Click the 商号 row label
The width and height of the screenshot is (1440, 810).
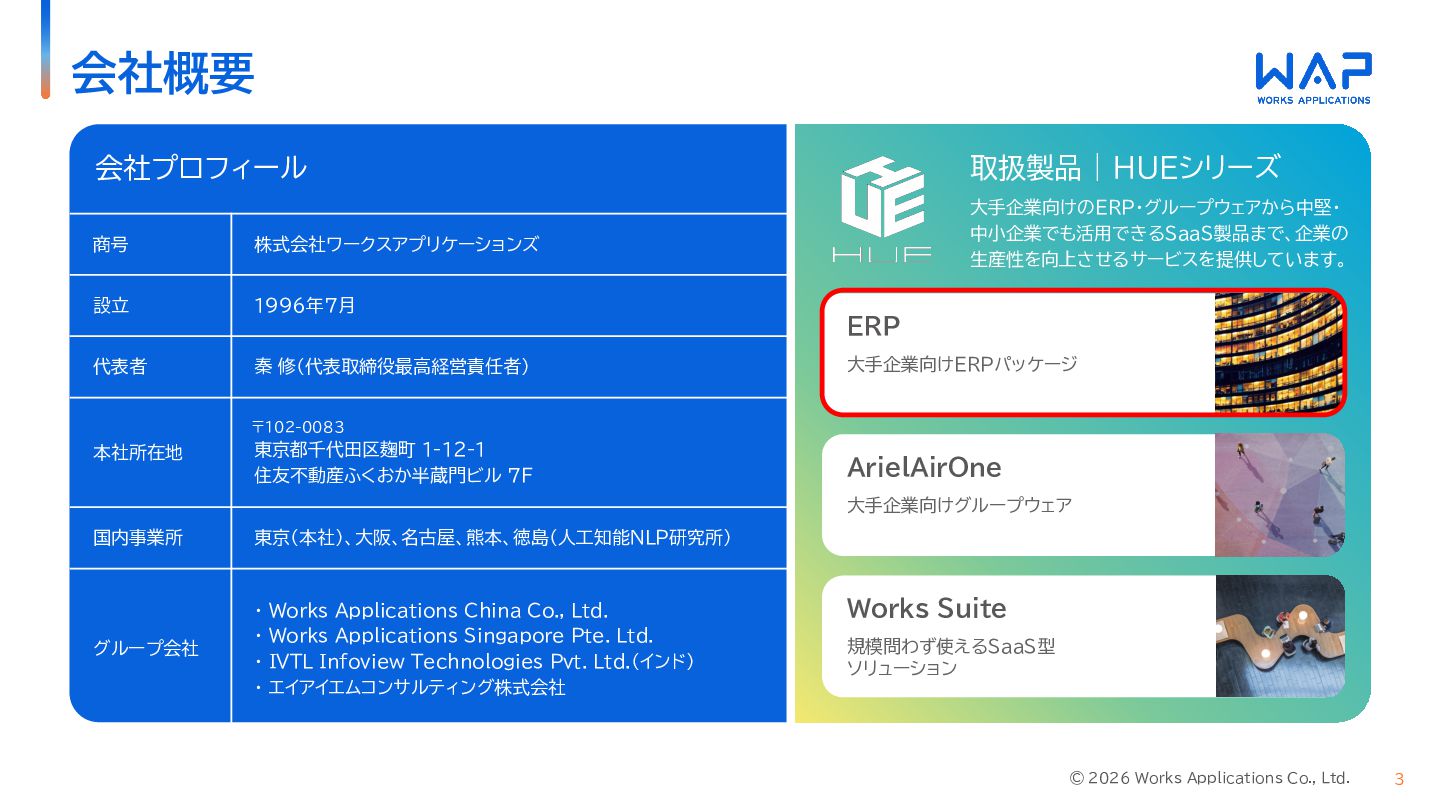click(x=111, y=244)
